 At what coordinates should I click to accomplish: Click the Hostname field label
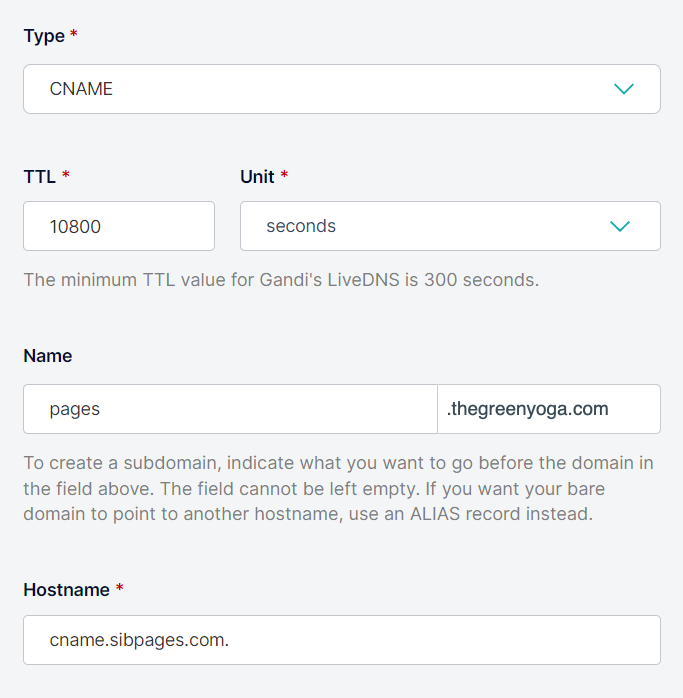point(66,590)
